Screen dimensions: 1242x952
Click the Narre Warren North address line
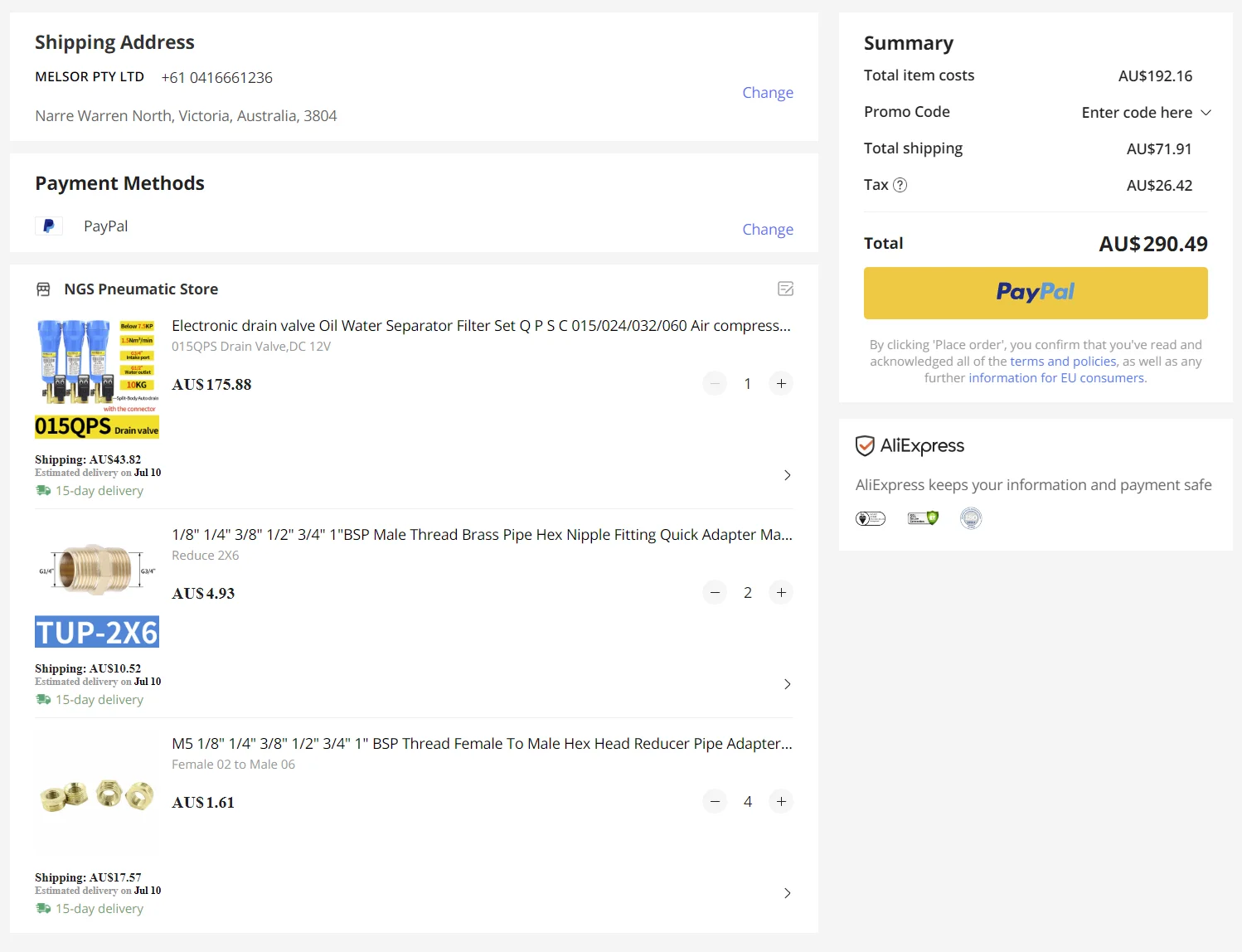186,116
